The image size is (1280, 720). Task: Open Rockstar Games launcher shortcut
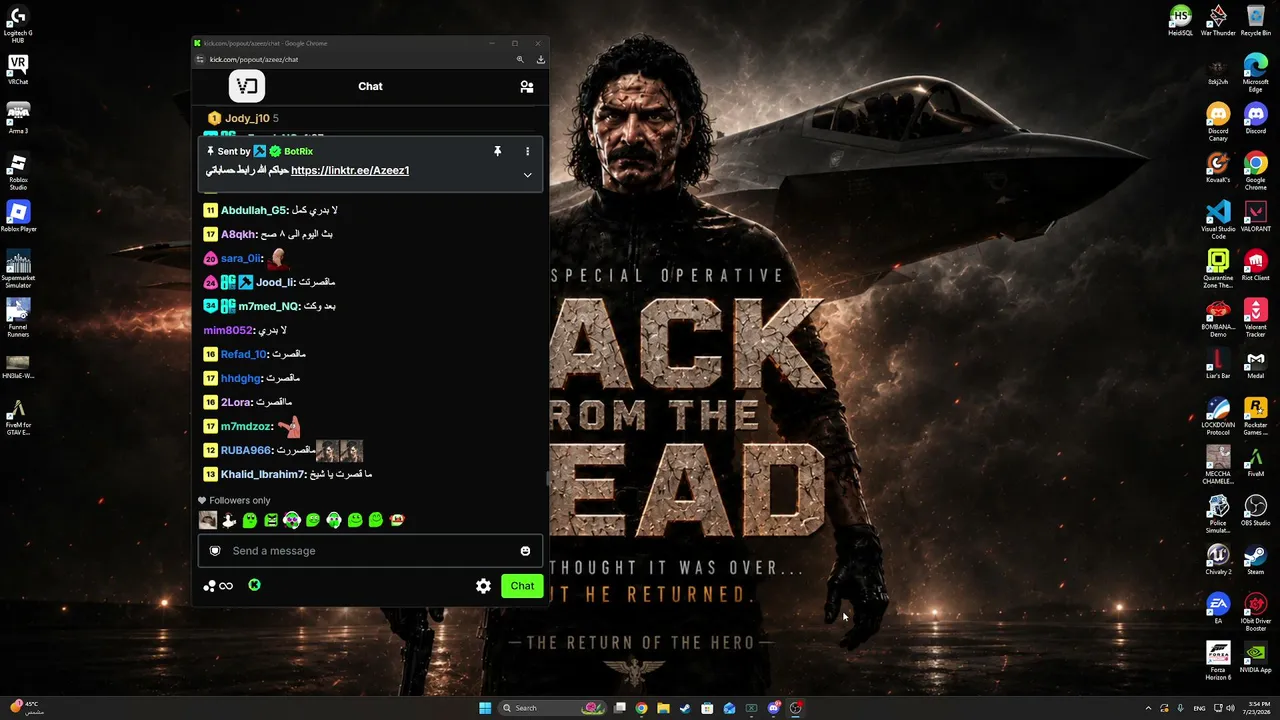tap(1256, 416)
